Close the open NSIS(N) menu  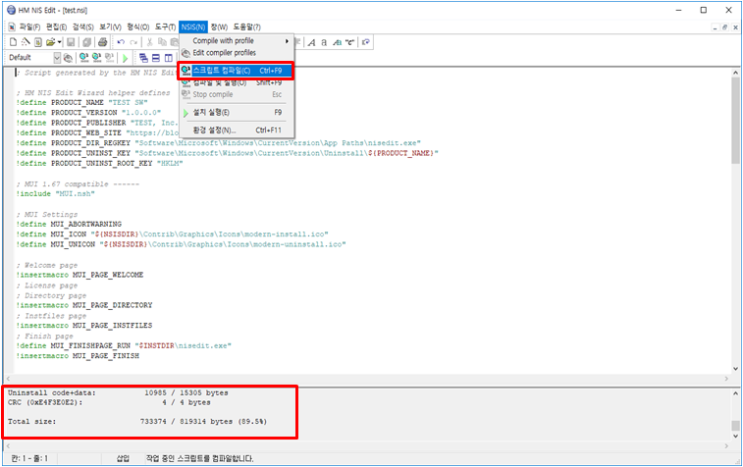coord(193,27)
